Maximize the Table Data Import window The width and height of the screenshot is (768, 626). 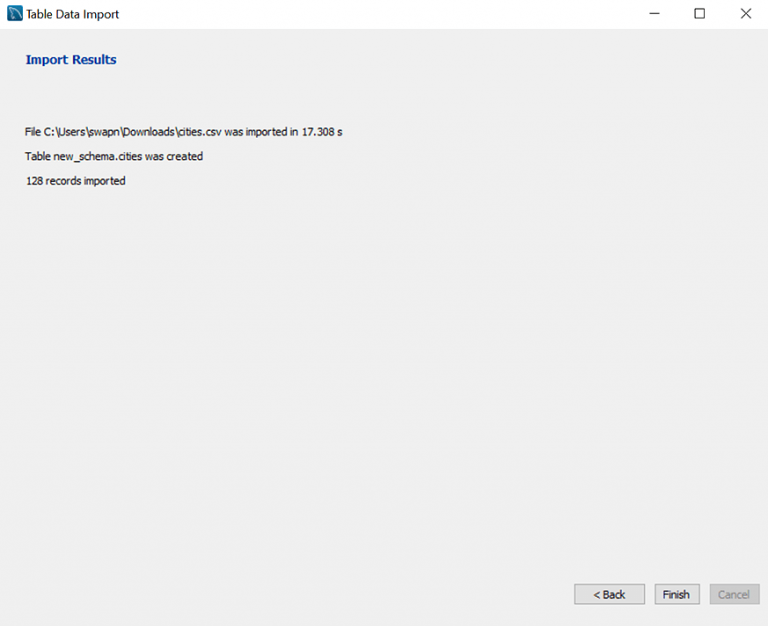tap(699, 14)
